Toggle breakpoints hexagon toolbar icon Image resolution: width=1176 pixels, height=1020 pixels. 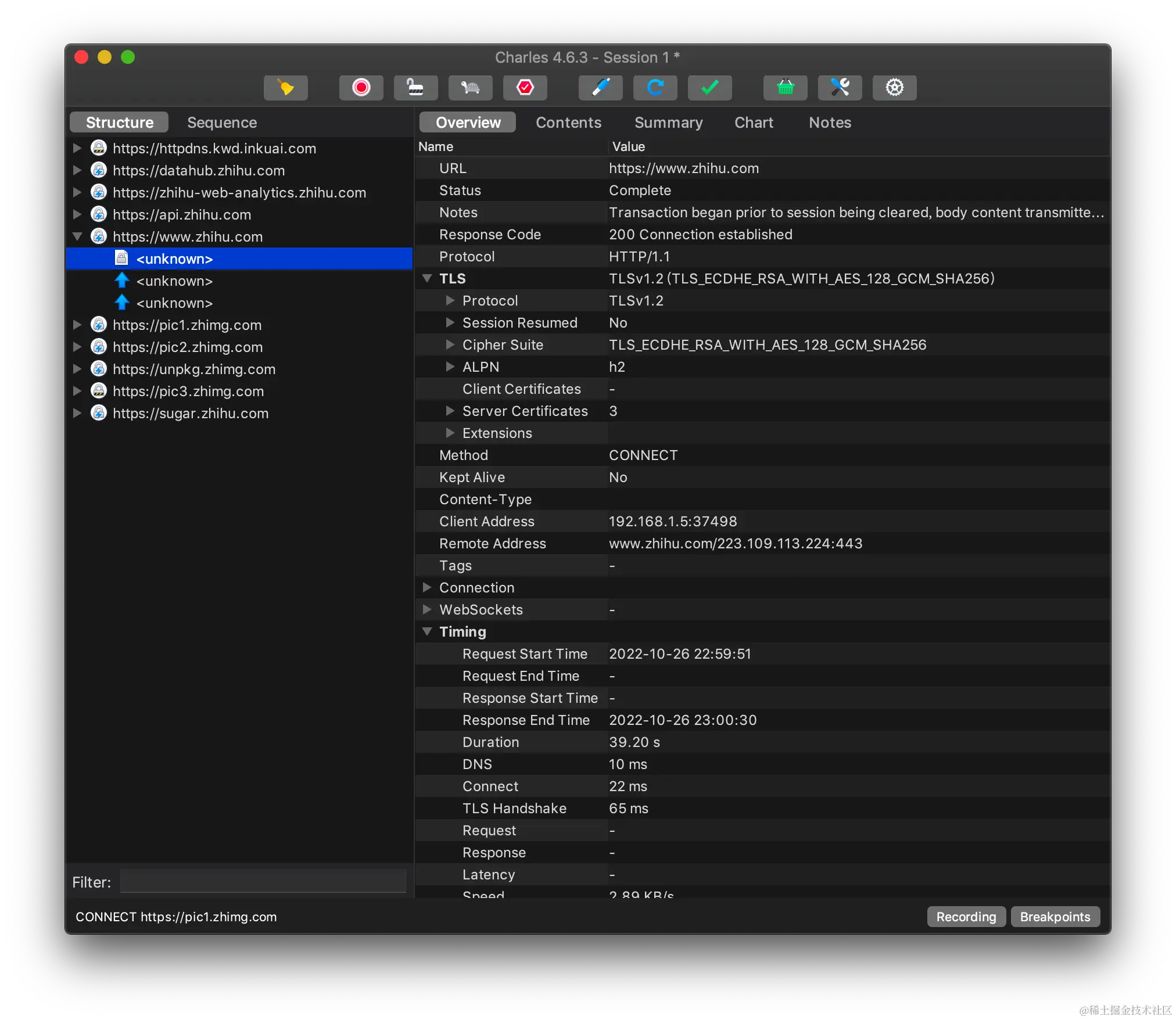tap(525, 88)
